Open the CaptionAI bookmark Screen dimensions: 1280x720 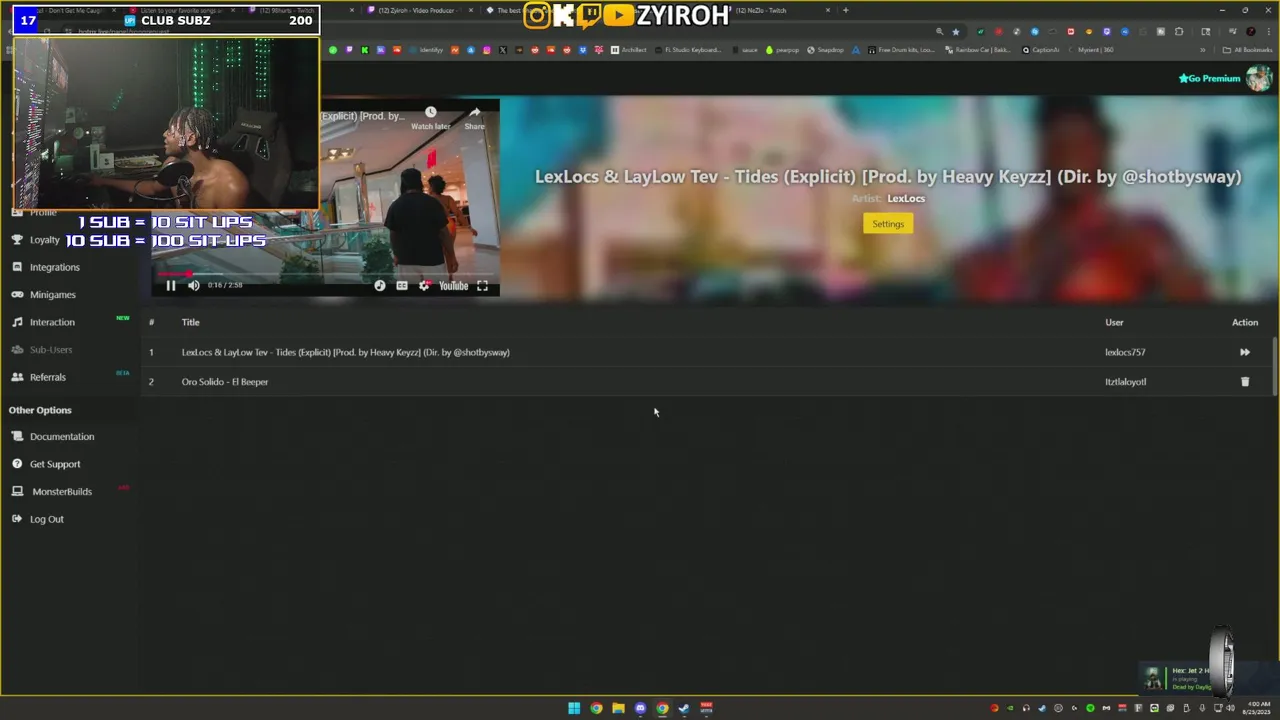coord(1041,50)
